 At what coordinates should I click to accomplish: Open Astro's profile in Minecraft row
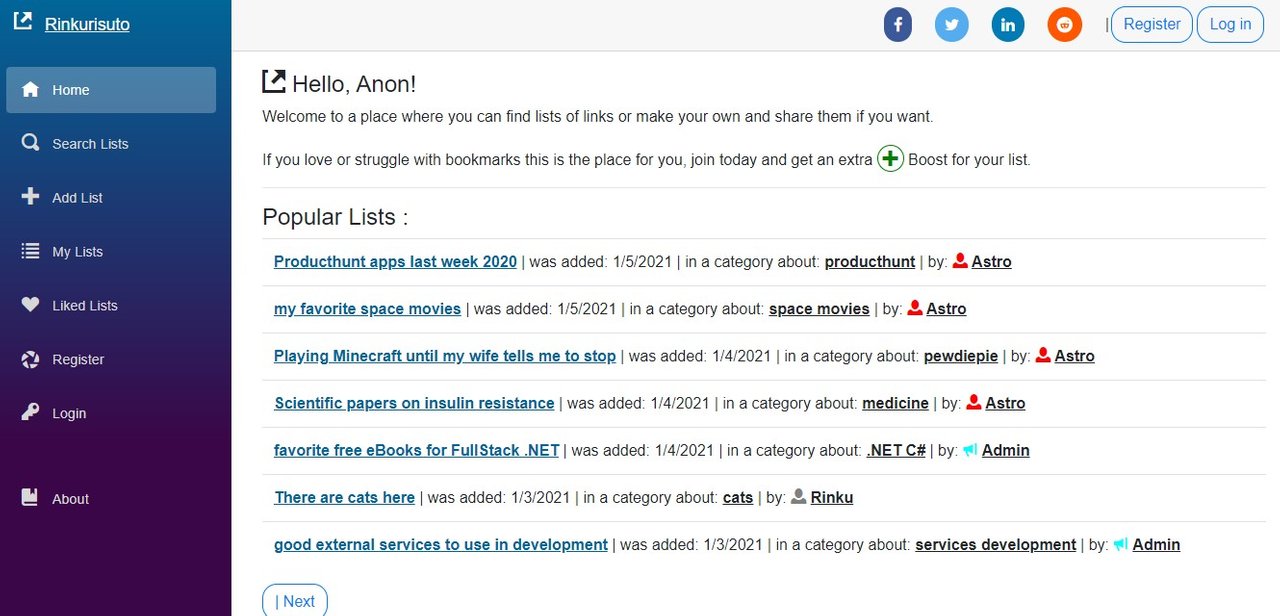1075,356
